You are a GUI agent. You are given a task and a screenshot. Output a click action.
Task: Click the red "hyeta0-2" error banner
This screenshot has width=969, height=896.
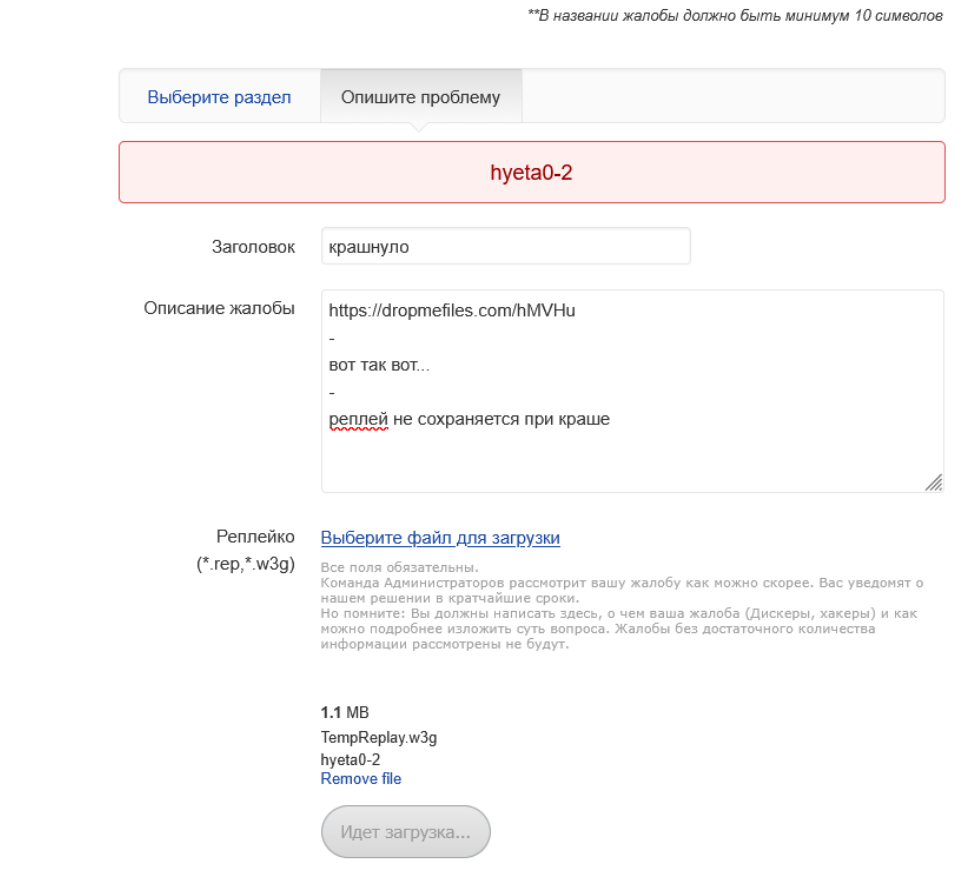tap(531, 172)
